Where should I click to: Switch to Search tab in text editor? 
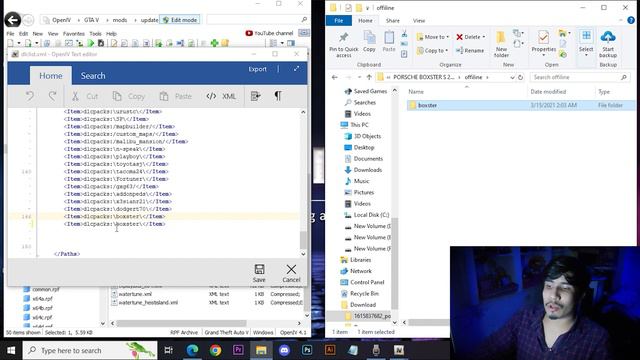(x=93, y=76)
